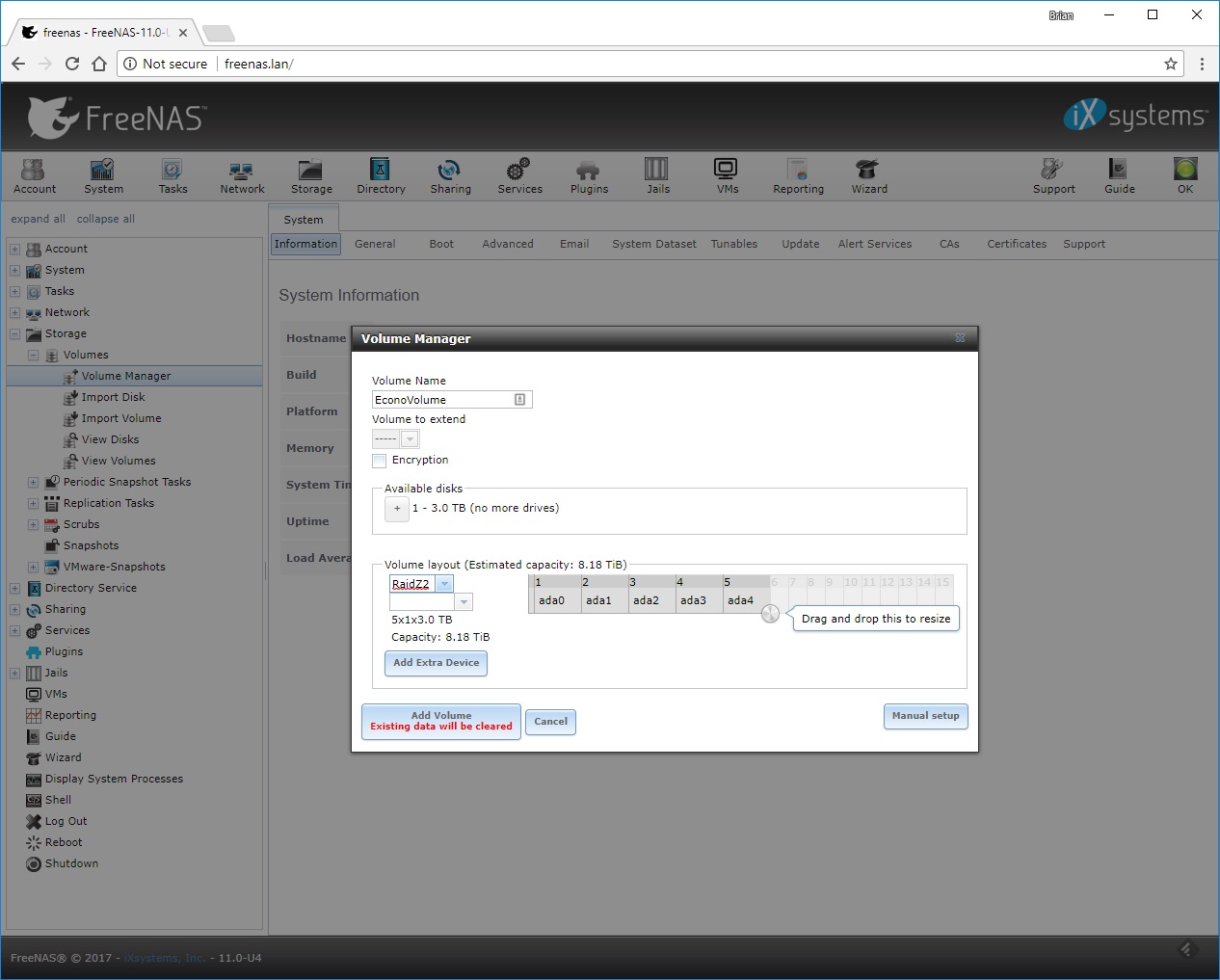
Task: Switch to the Advanced tab
Action: pos(507,244)
